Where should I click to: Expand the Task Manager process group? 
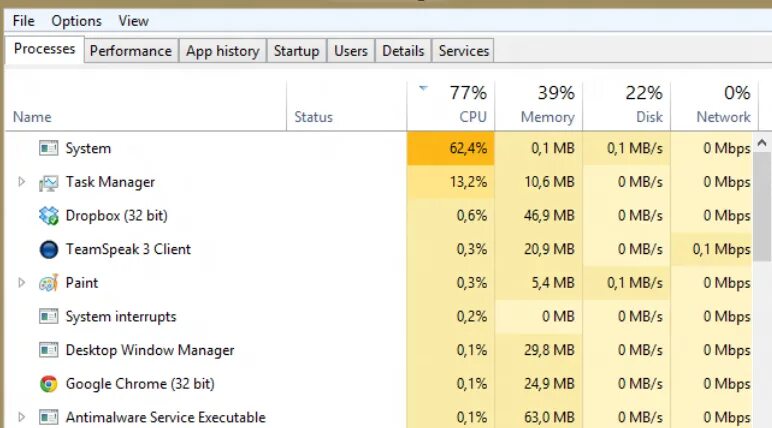click(x=21, y=182)
